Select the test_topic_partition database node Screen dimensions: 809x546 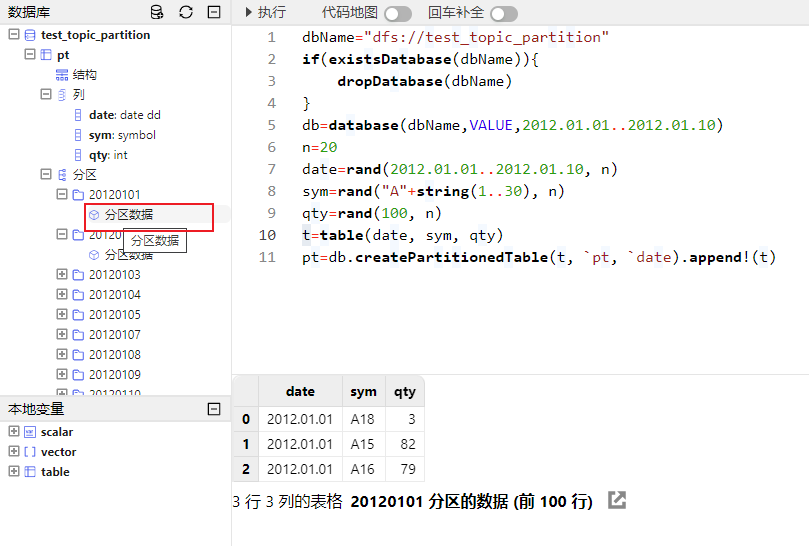pyautogui.click(x=95, y=35)
